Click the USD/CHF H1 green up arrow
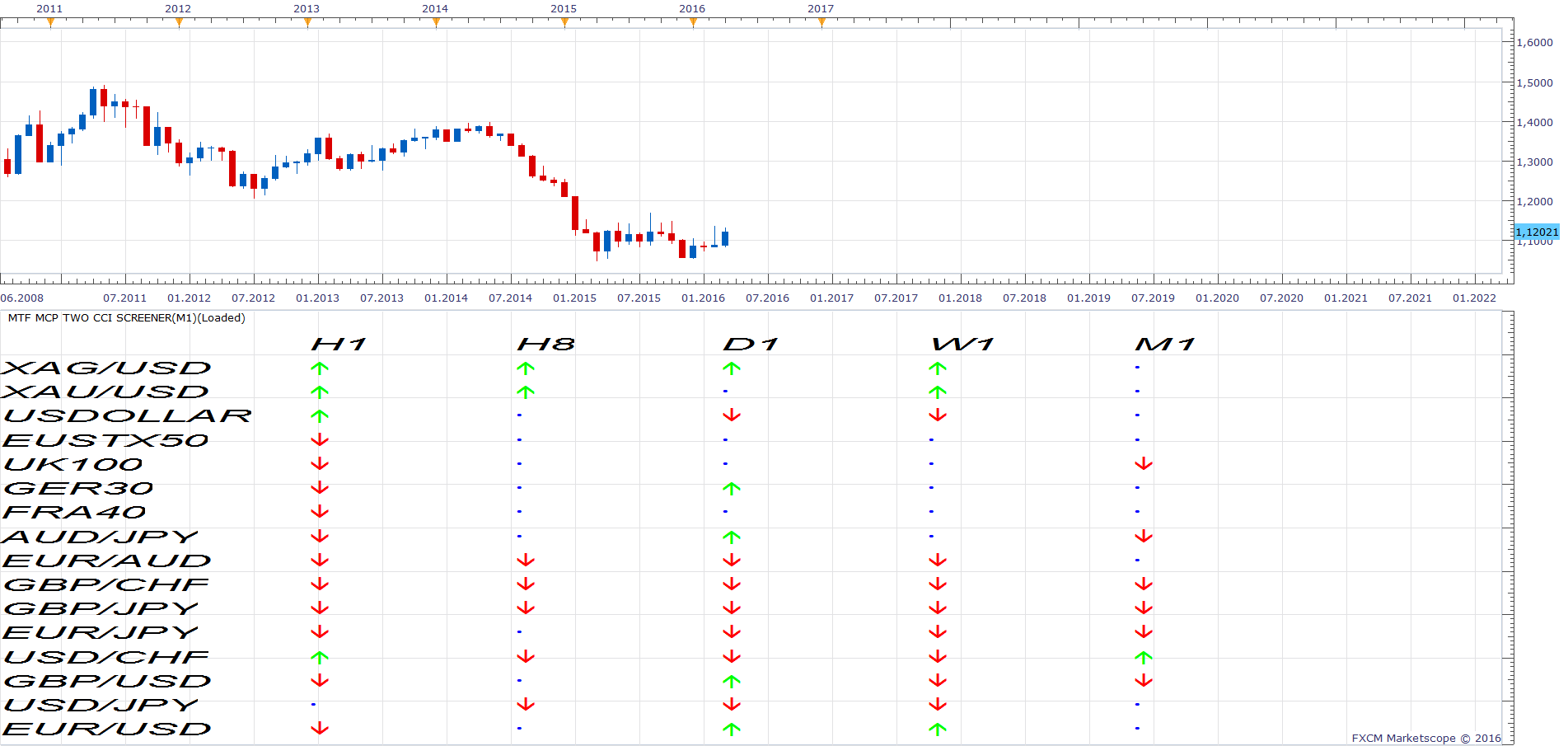Viewport: 1568px width, 746px height. (x=320, y=657)
